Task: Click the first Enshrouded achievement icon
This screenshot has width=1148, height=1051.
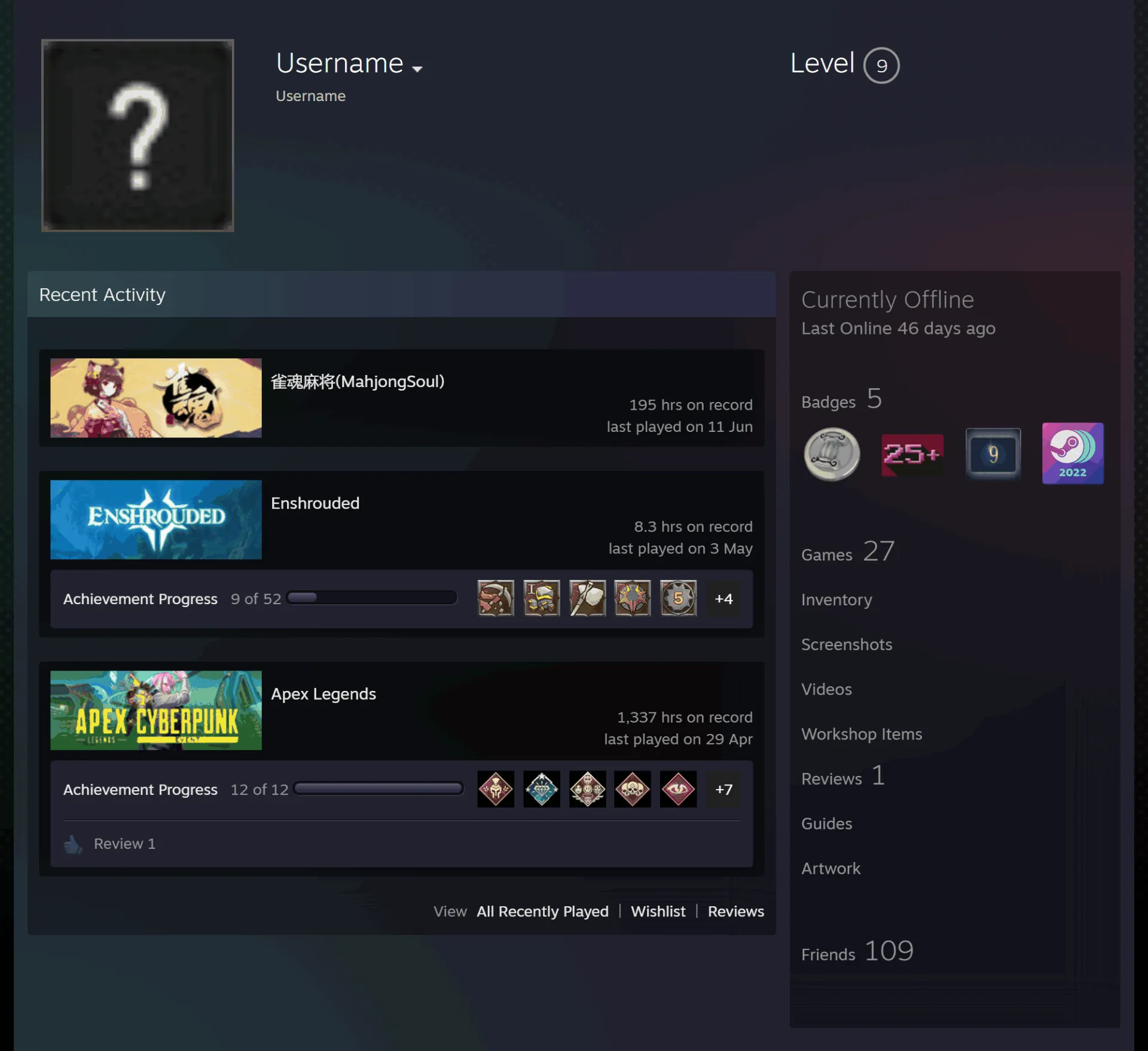Action: click(496, 598)
